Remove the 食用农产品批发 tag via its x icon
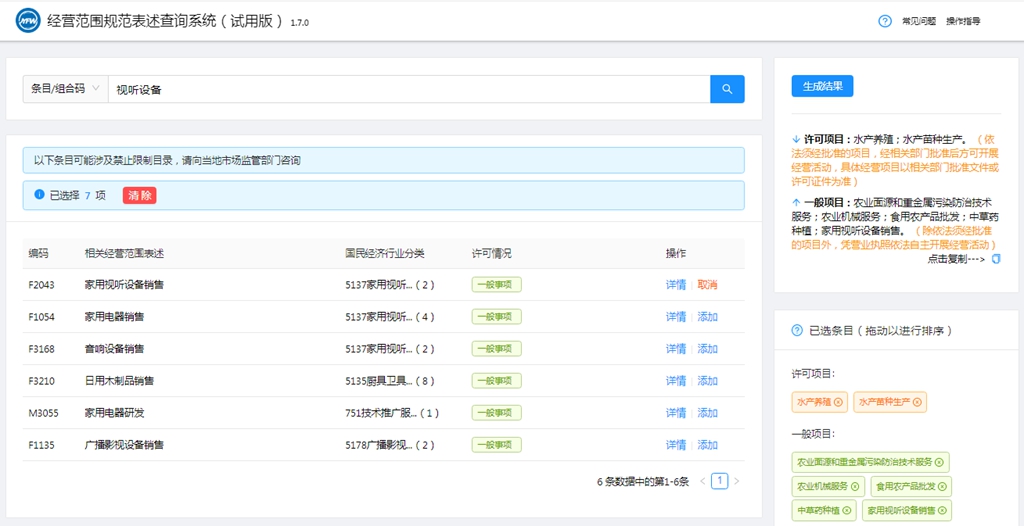The image size is (1024, 526). [x=944, y=487]
